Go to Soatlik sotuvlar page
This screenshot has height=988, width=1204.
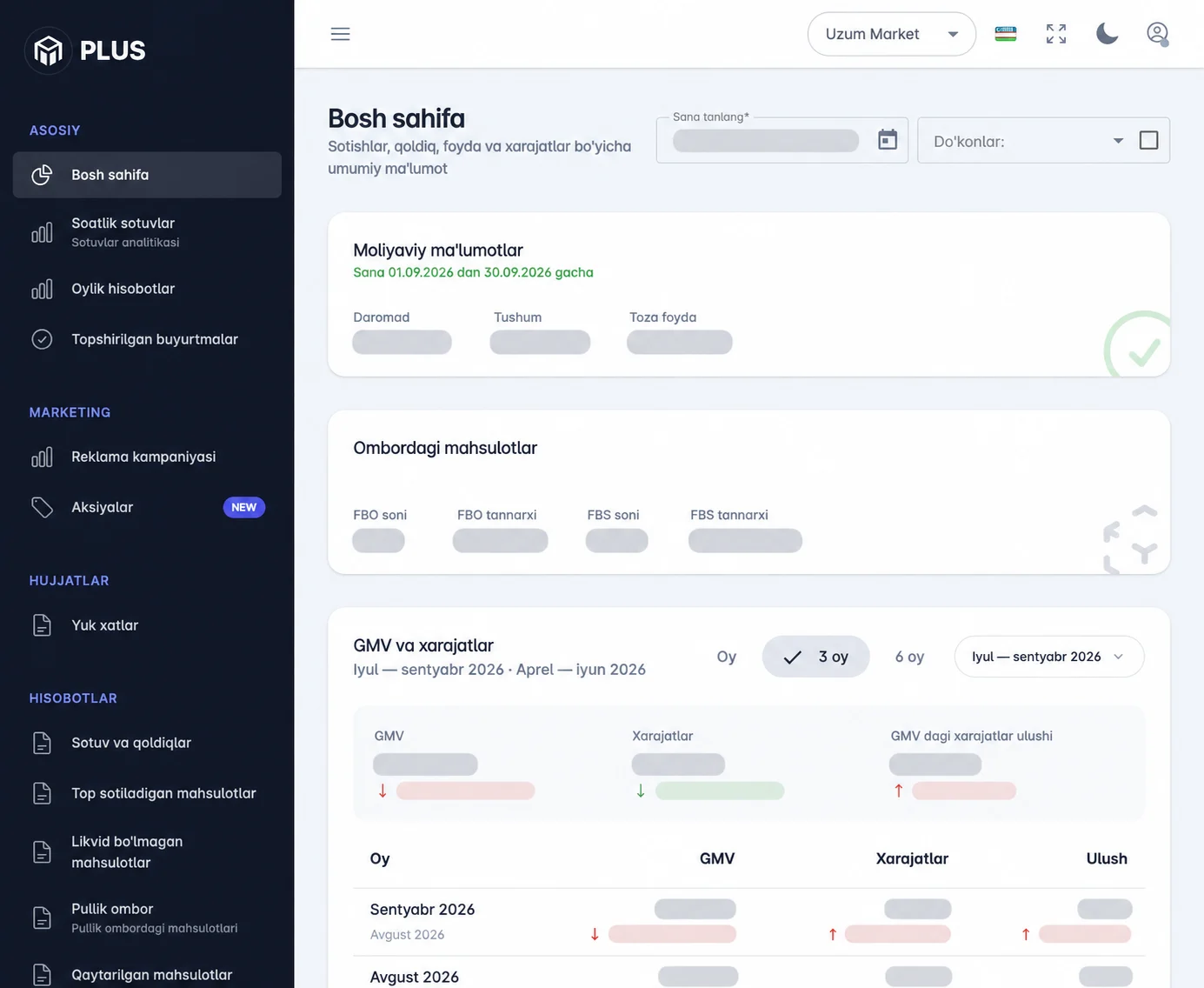click(x=147, y=232)
